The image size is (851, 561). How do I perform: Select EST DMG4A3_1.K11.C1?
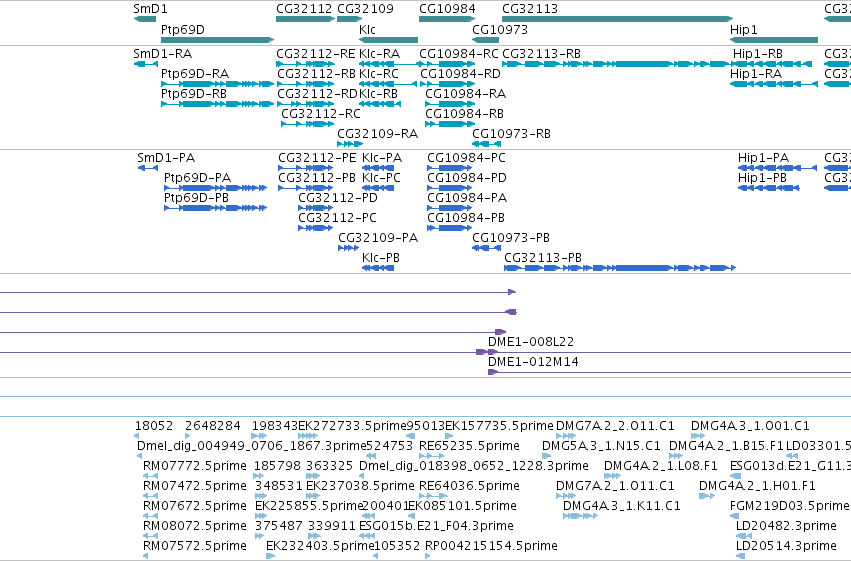tap(621, 506)
